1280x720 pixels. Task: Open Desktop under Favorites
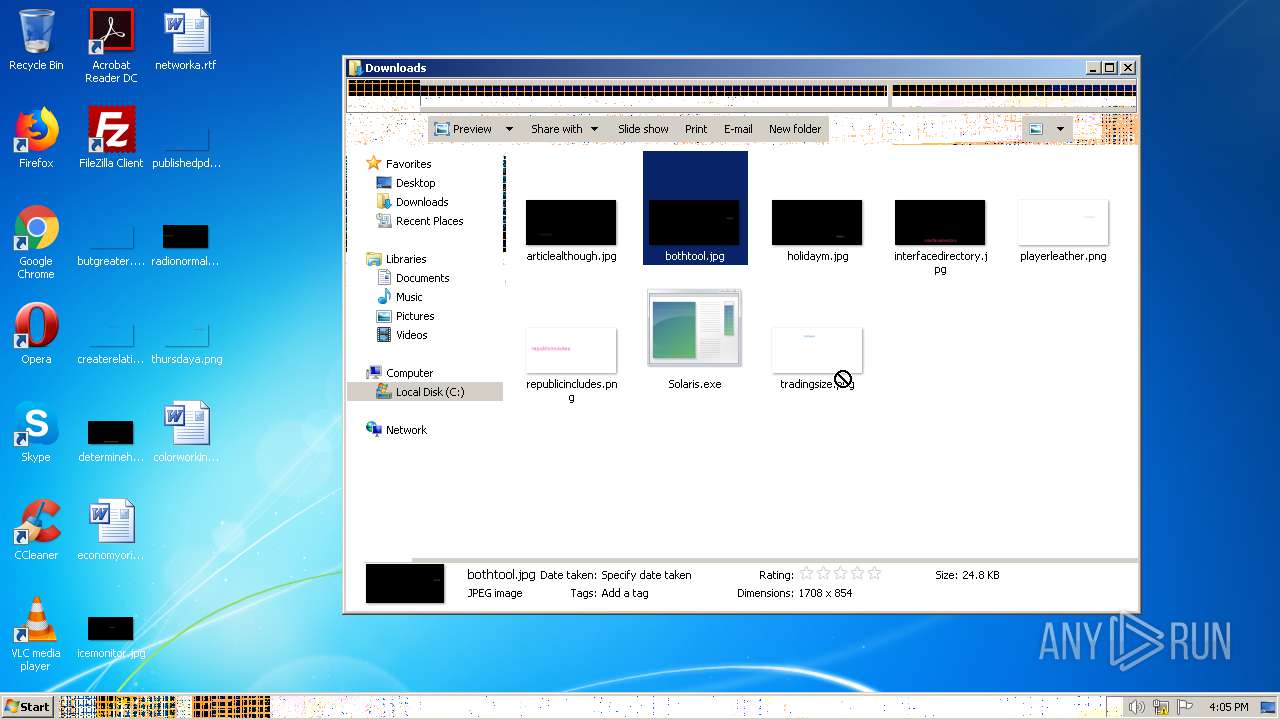[x=415, y=183]
